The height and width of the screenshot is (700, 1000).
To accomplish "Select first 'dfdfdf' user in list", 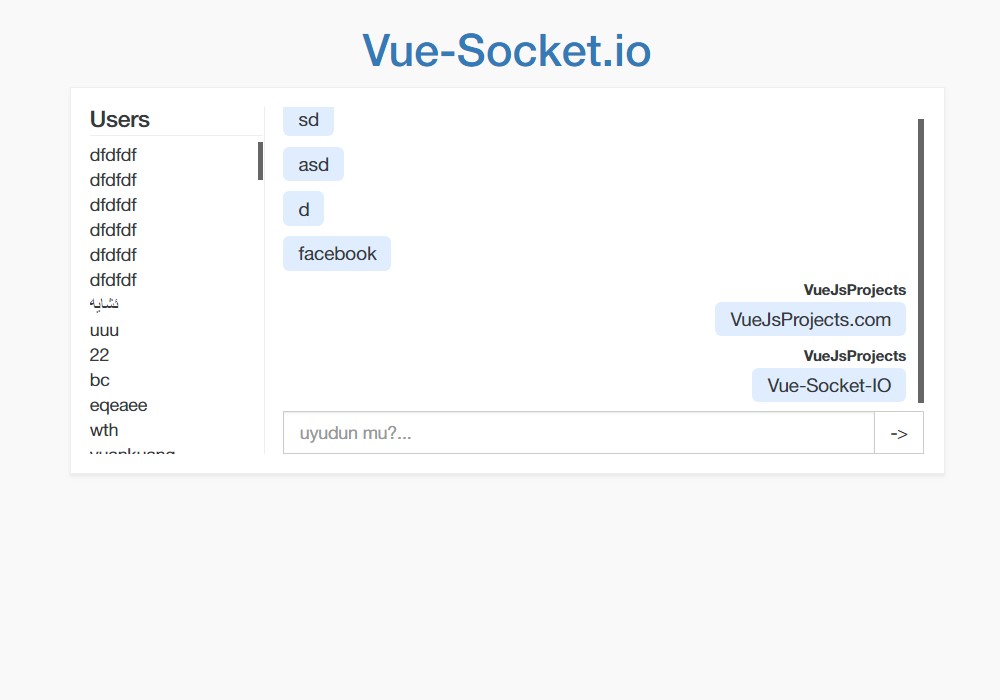I will click(x=114, y=155).
